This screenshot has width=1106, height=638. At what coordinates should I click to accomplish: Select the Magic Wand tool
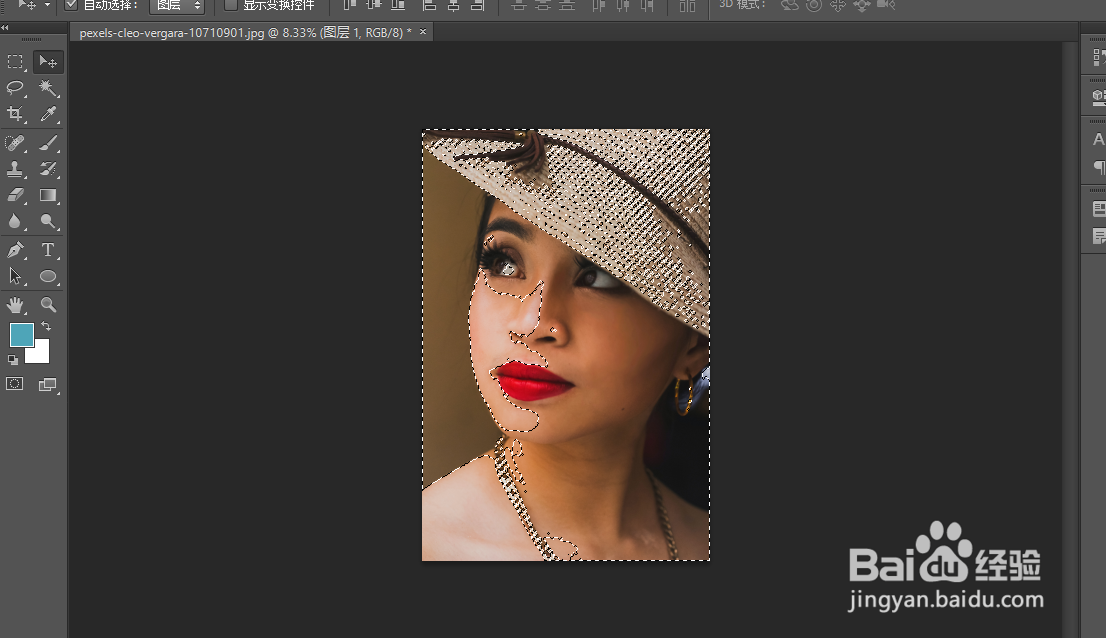pyautogui.click(x=48, y=88)
